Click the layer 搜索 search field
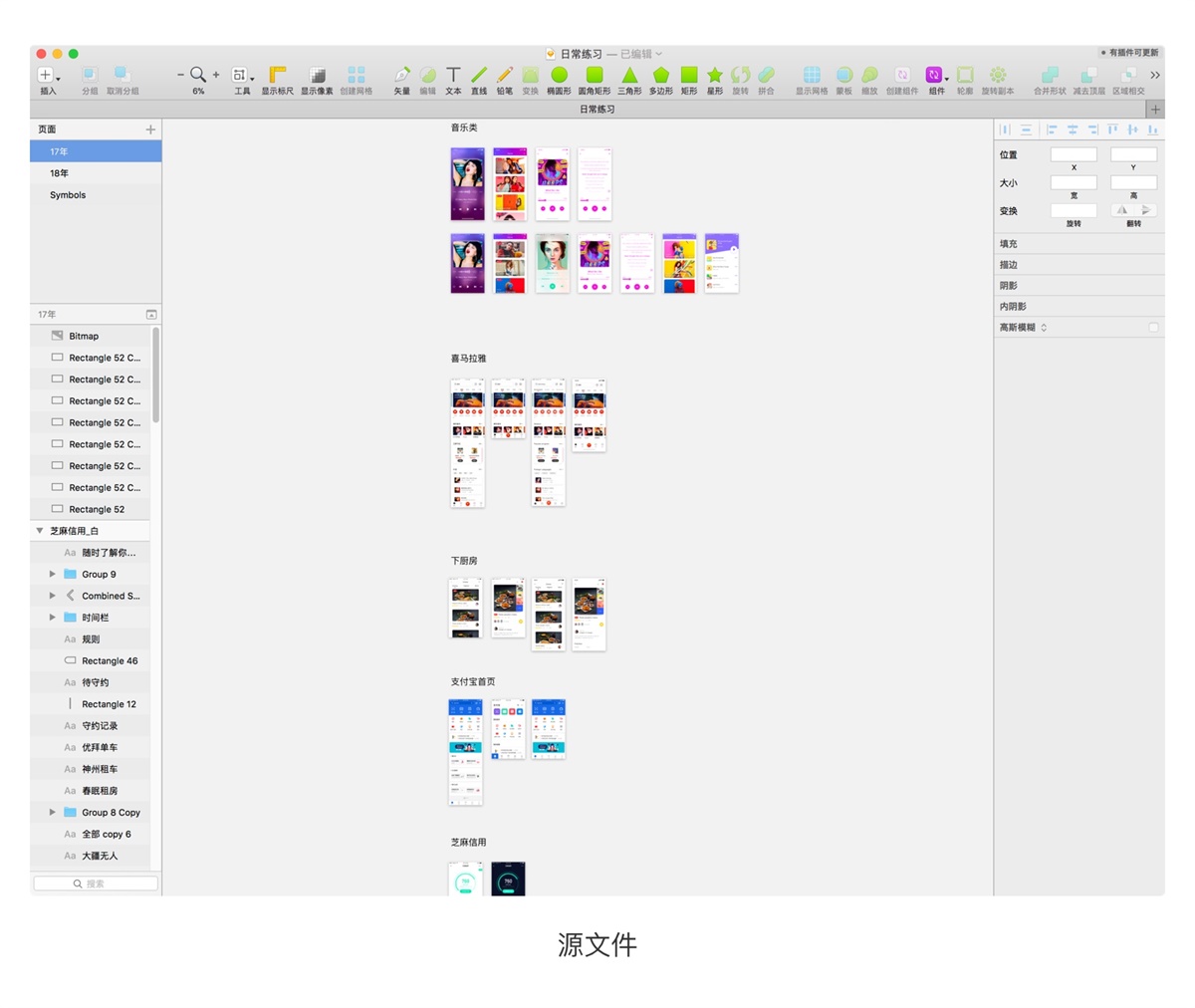1195x1008 pixels. [x=96, y=883]
